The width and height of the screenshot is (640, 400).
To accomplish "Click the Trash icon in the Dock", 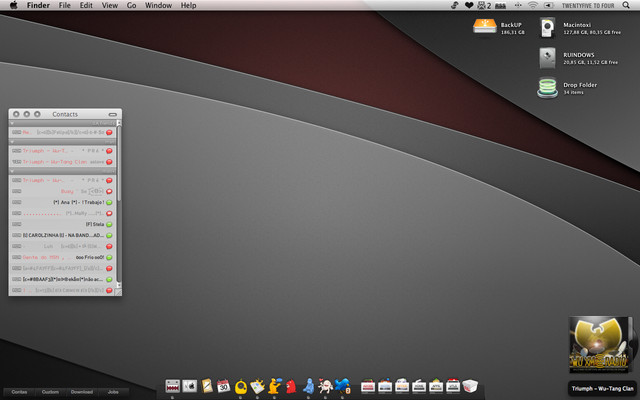I will pyautogui.click(x=471, y=385).
